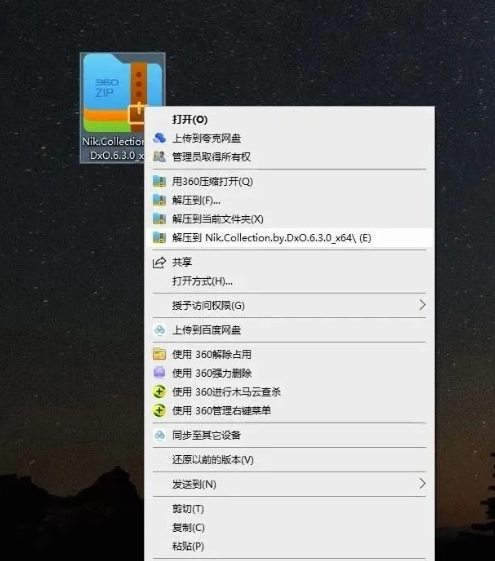Open the 授予访问权限(G) submenu
The image size is (495, 561).
point(290,305)
